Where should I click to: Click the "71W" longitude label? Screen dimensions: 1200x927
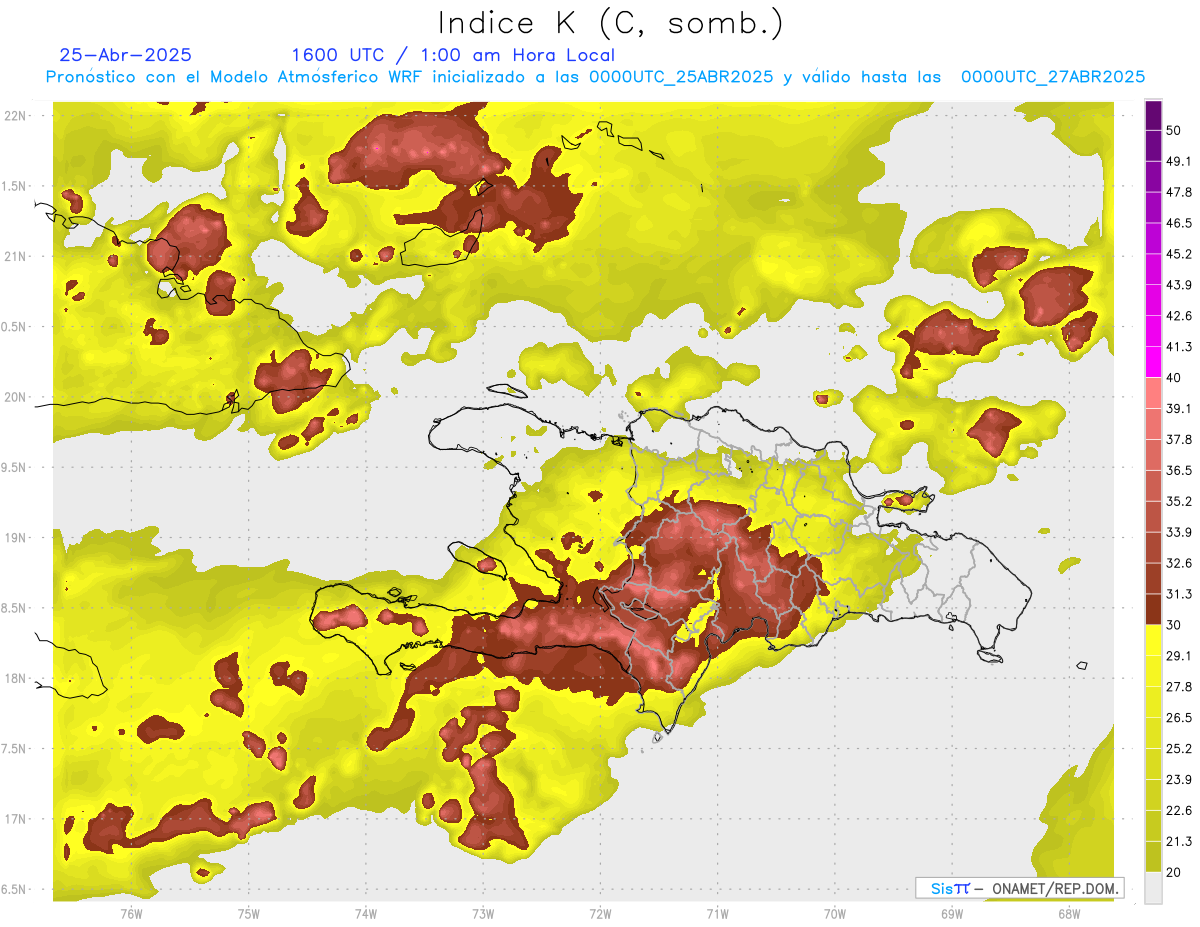coord(717,914)
